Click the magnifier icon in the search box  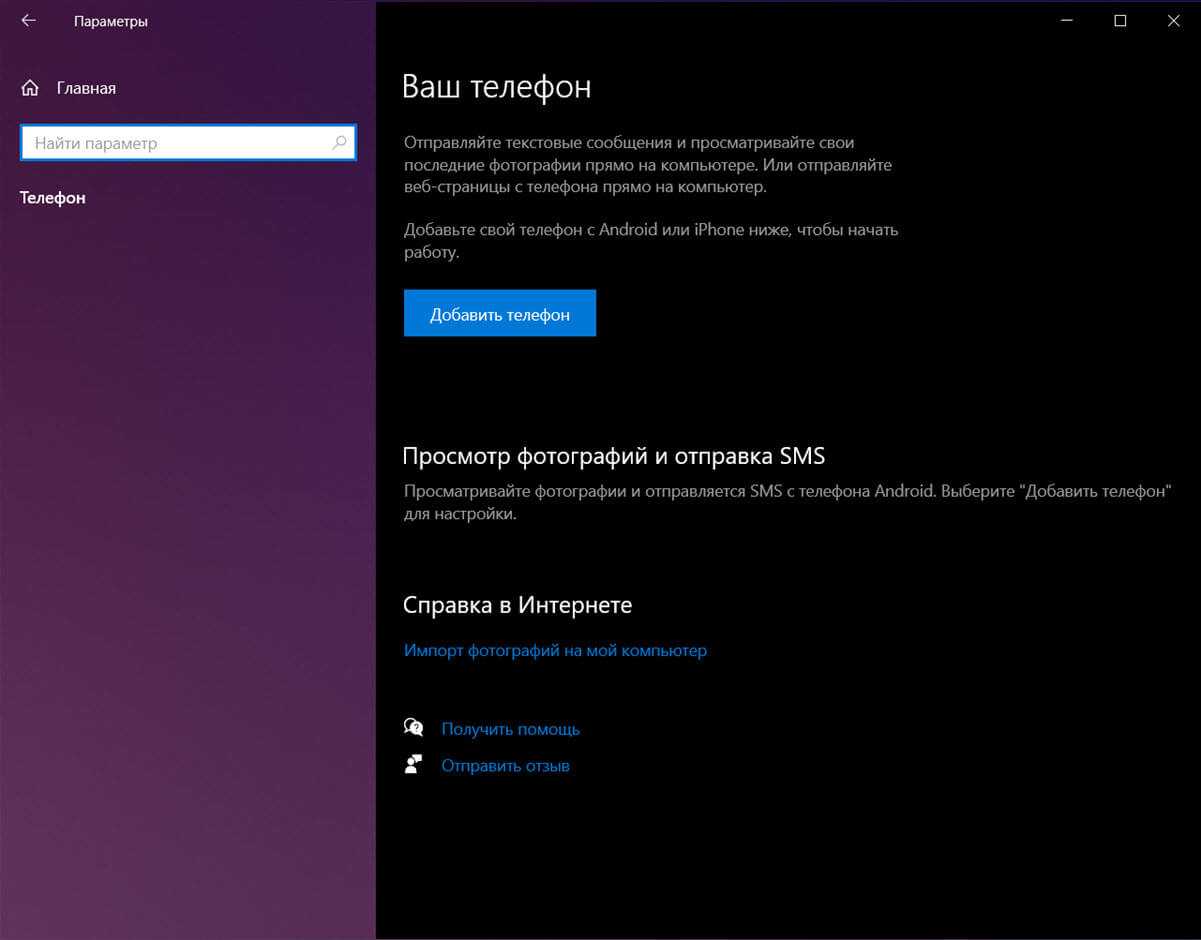339,143
